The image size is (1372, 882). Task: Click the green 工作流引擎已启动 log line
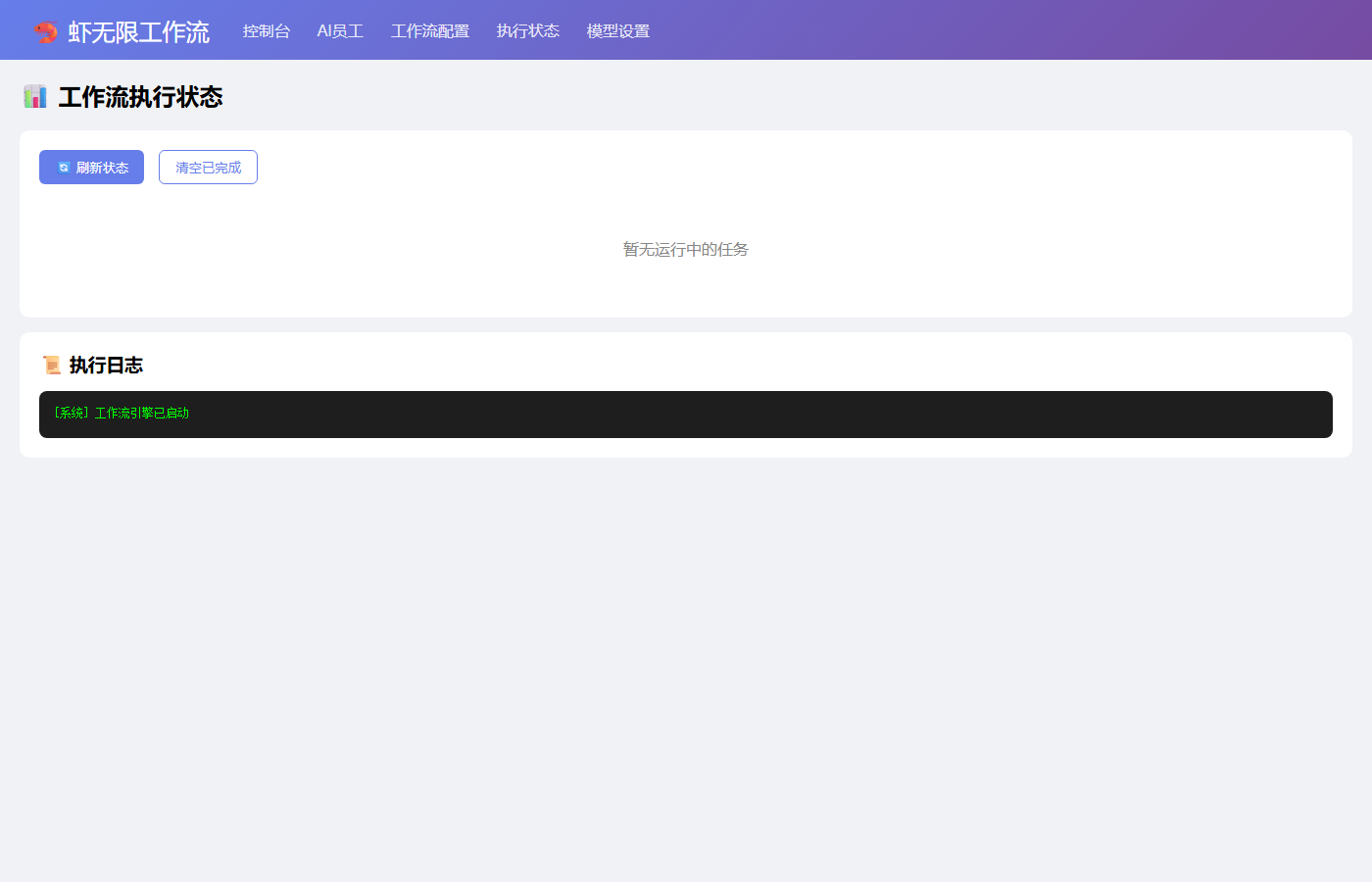(122, 414)
